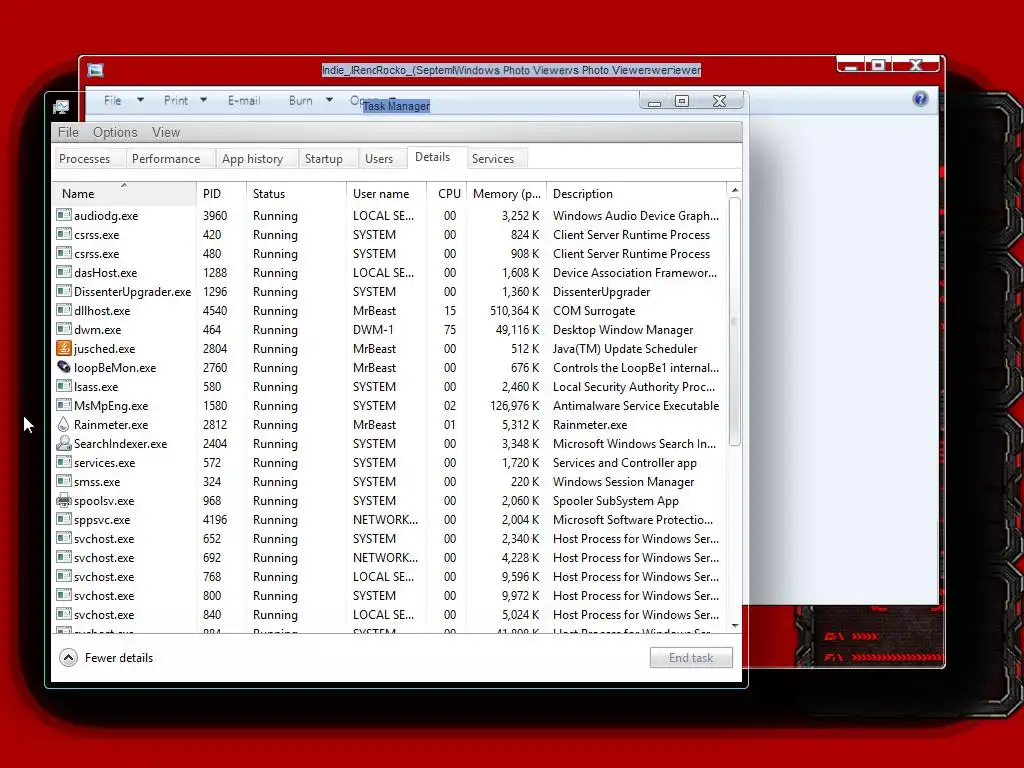
Task: Click the lsass.exe process icon
Action: click(63, 386)
